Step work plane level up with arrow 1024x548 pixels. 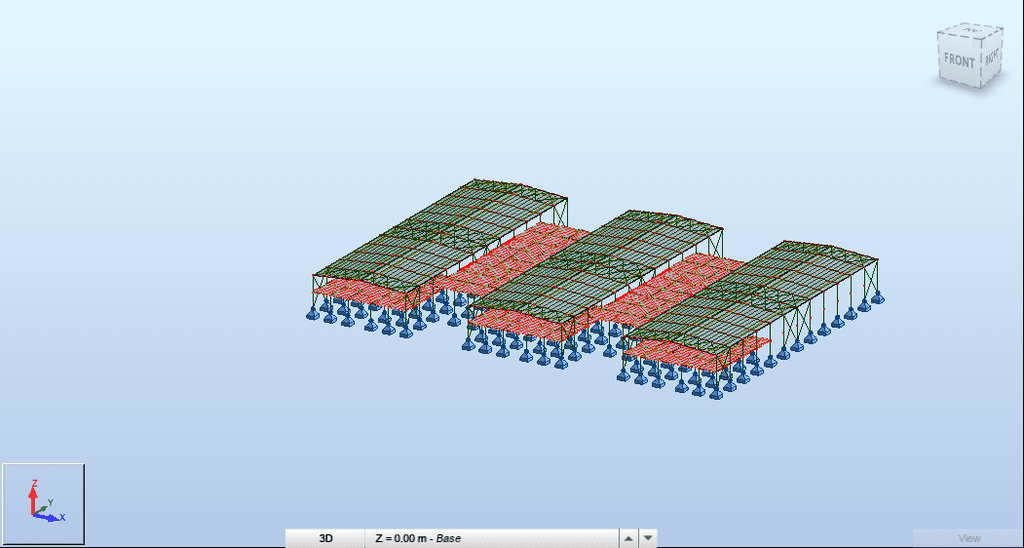(x=628, y=538)
